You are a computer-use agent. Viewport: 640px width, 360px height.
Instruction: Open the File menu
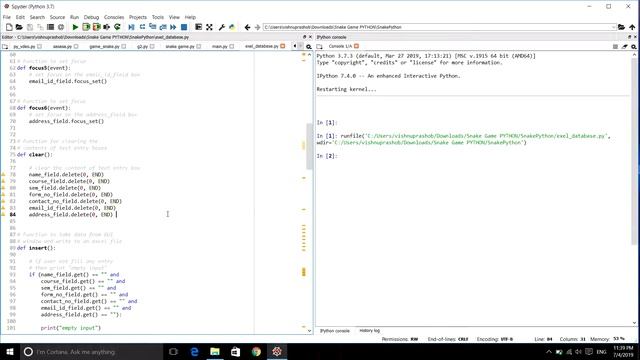point(7,17)
